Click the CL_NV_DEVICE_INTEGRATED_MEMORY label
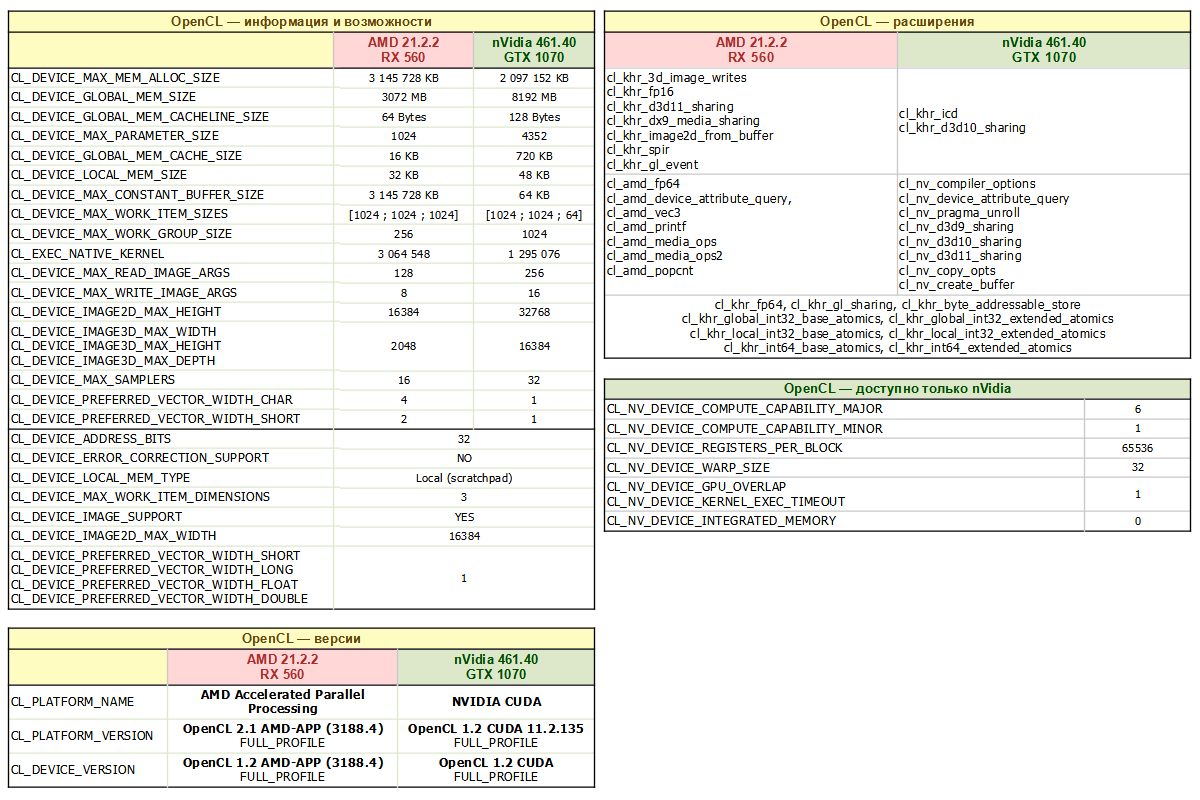 (722, 521)
